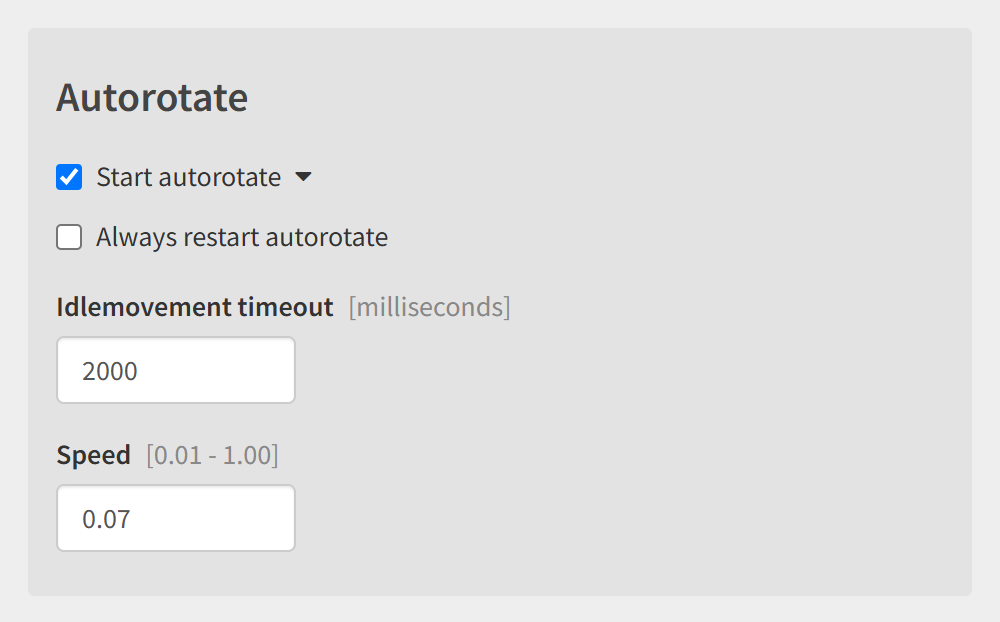
Task: Click the Idlemovement timeout input field
Action: coord(176,370)
